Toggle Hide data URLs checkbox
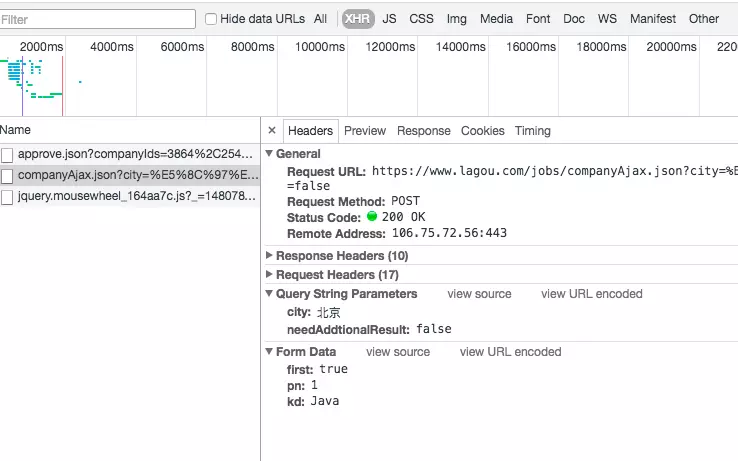Viewport: 738px width, 461px height. 211,19
